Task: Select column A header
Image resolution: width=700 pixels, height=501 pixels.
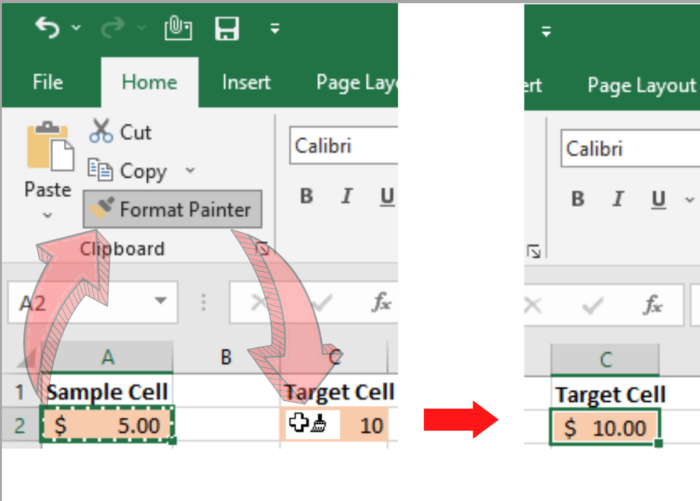Action: click(107, 357)
